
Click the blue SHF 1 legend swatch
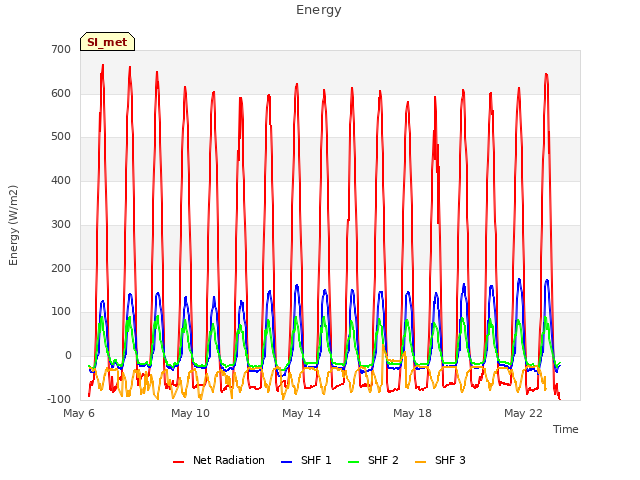click(x=287, y=462)
